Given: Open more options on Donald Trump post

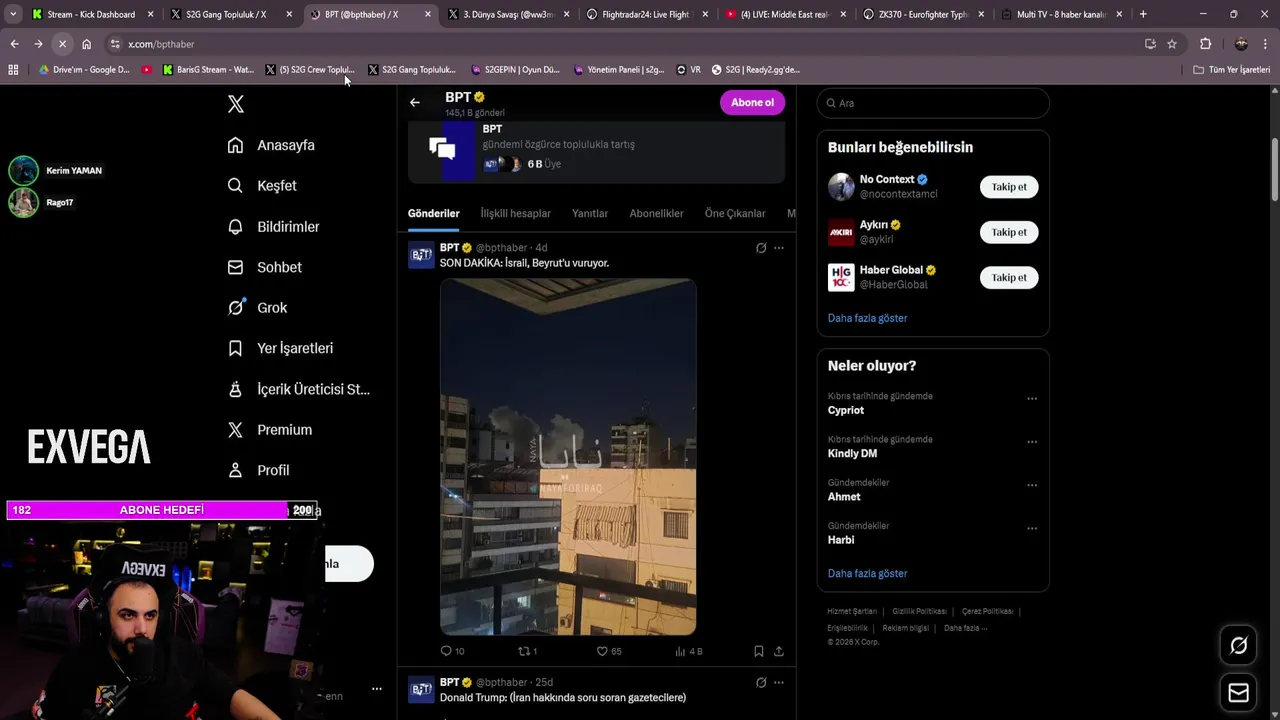Looking at the screenshot, I should (x=779, y=683).
